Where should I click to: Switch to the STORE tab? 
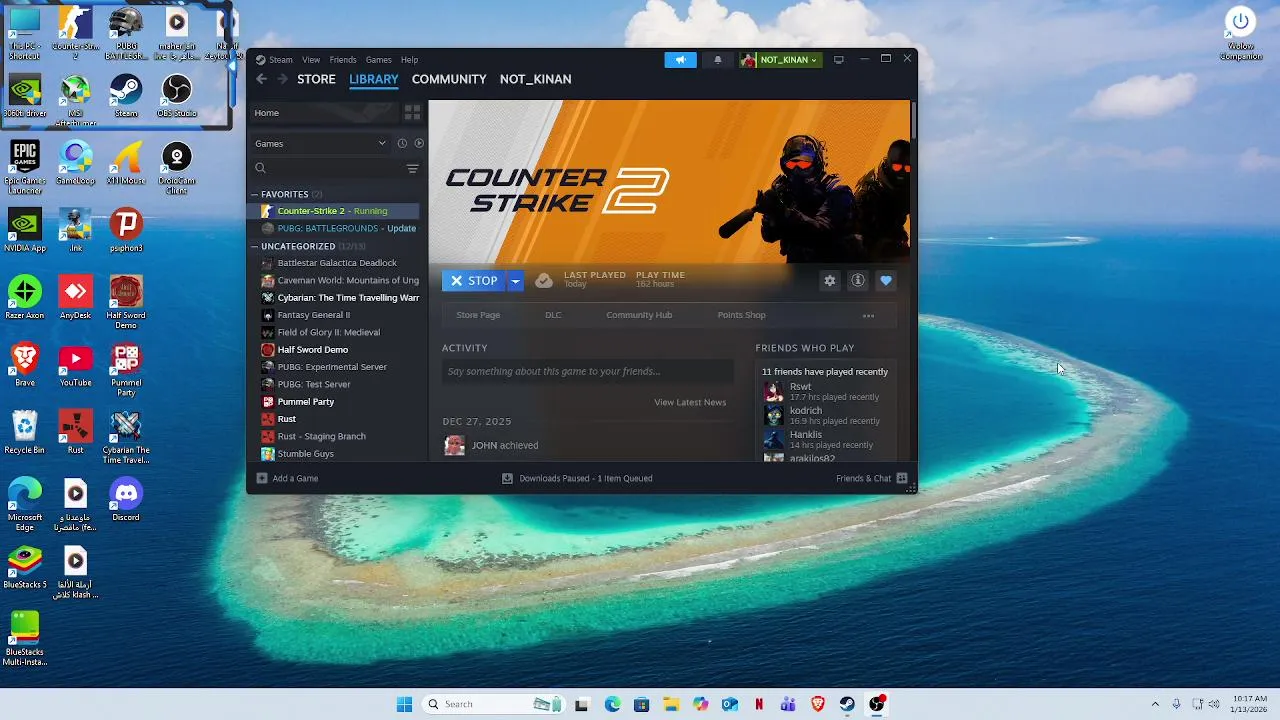316,79
